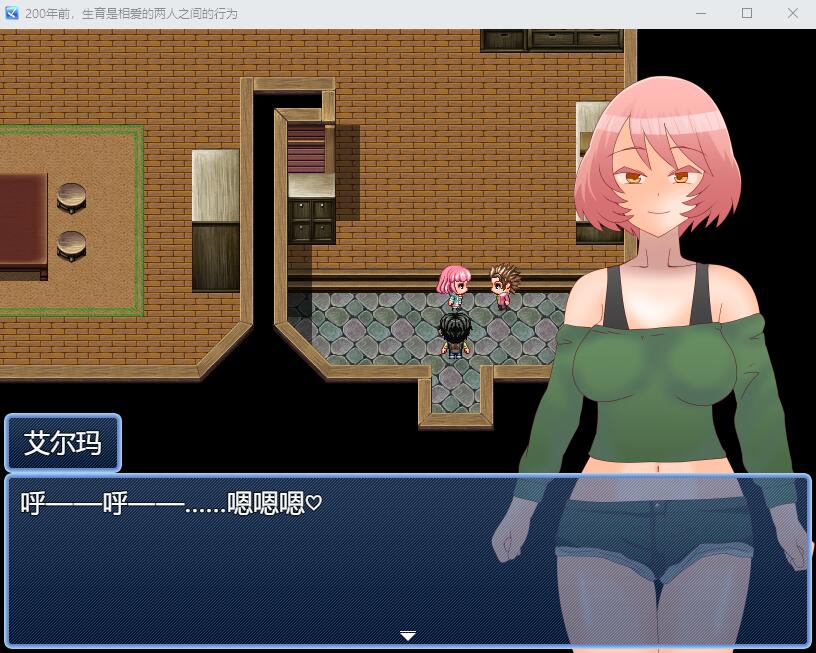Close the game window
The width and height of the screenshot is (816, 653).
click(x=793, y=13)
